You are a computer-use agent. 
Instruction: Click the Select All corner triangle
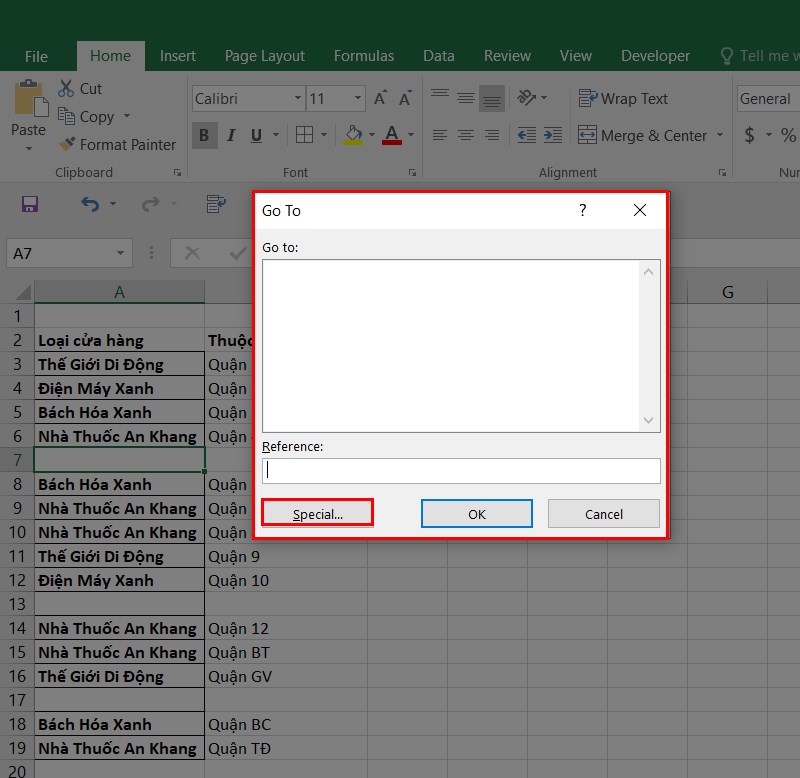[23, 293]
